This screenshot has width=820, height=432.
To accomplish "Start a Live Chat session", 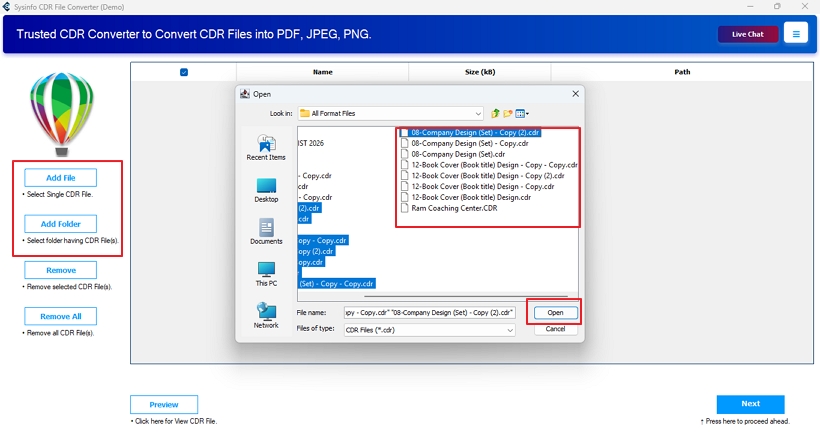I will pos(748,34).
